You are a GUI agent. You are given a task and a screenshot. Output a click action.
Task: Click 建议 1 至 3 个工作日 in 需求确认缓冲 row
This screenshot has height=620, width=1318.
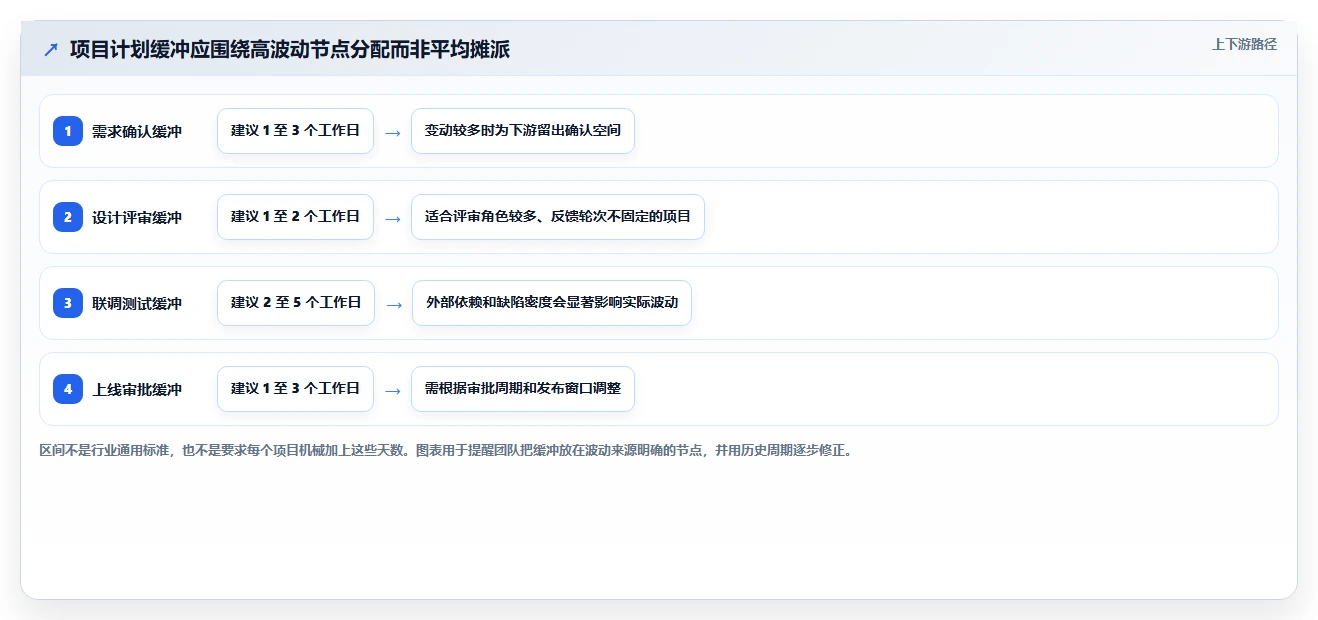[x=295, y=131]
